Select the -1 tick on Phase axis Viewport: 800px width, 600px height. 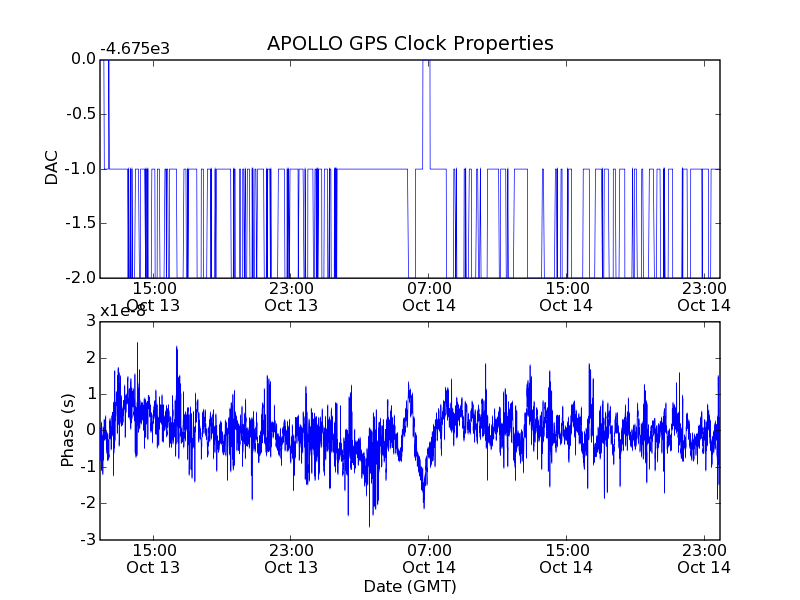(x=88, y=467)
